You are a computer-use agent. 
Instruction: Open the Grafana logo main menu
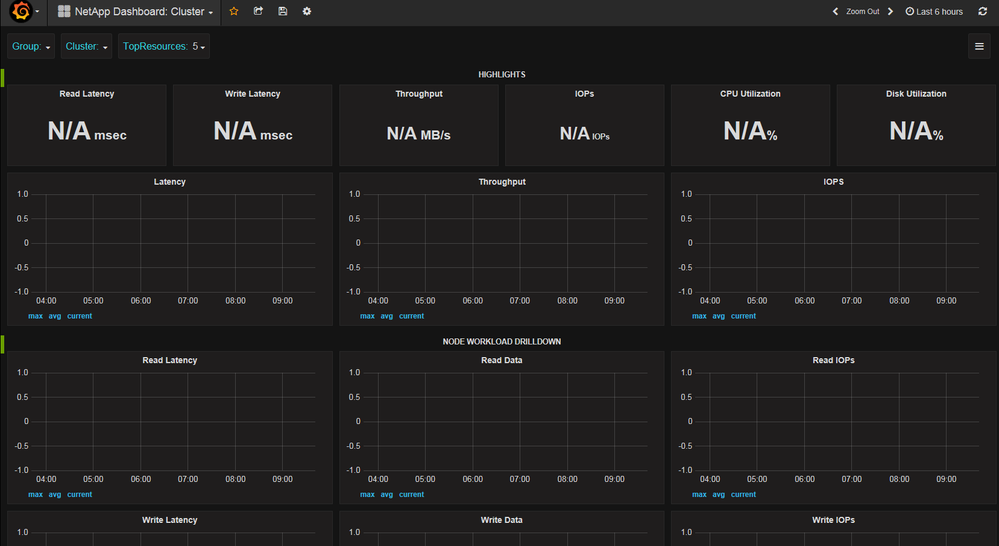coord(21,12)
